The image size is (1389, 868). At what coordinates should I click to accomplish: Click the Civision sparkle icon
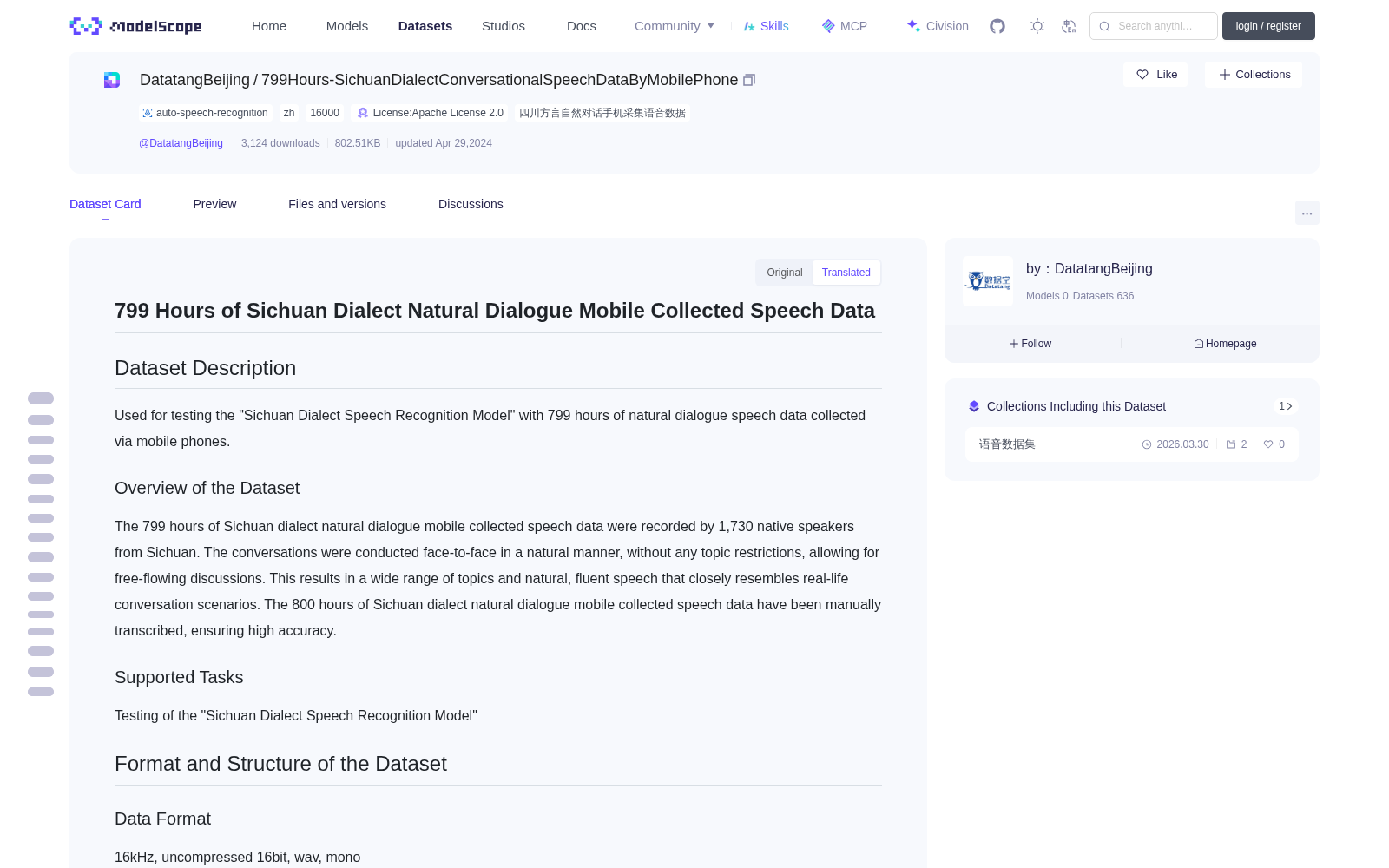tap(913, 26)
